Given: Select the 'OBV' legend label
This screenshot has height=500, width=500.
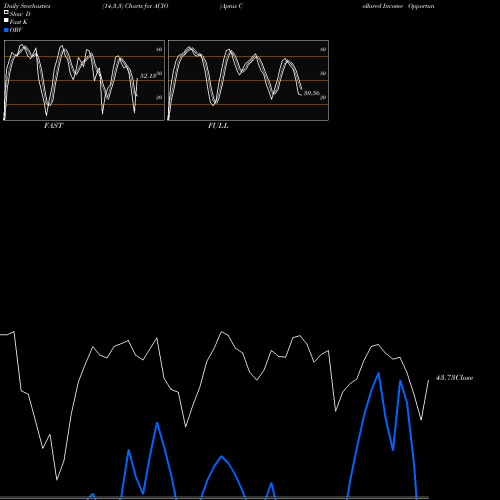Looking at the screenshot, I should pos(16,30).
